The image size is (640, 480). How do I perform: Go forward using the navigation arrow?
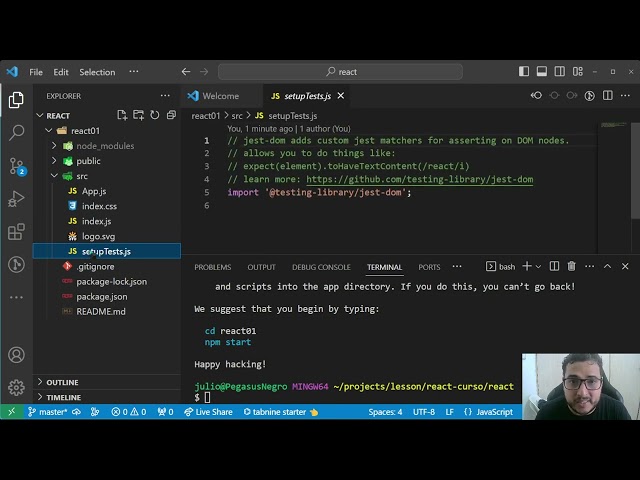(204, 72)
